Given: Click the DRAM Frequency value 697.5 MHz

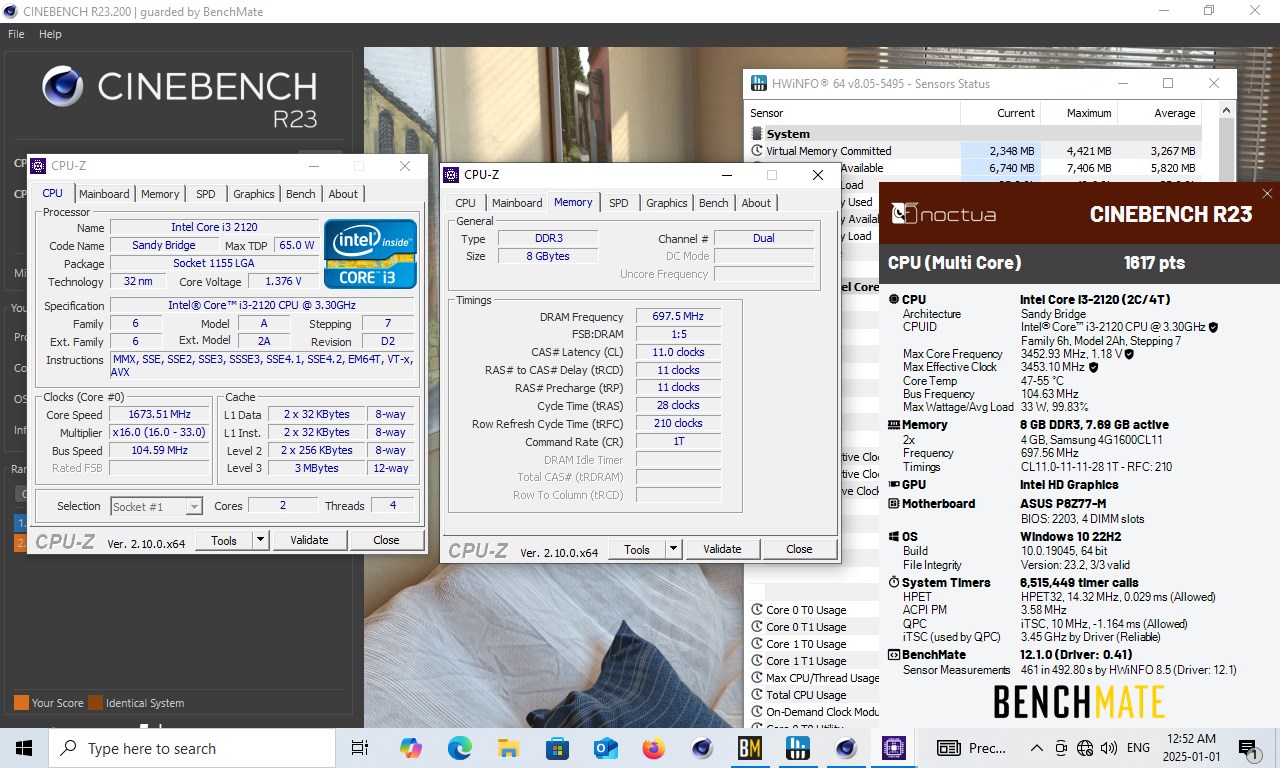Looking at the screenshot, I should (x=678, y=316).
